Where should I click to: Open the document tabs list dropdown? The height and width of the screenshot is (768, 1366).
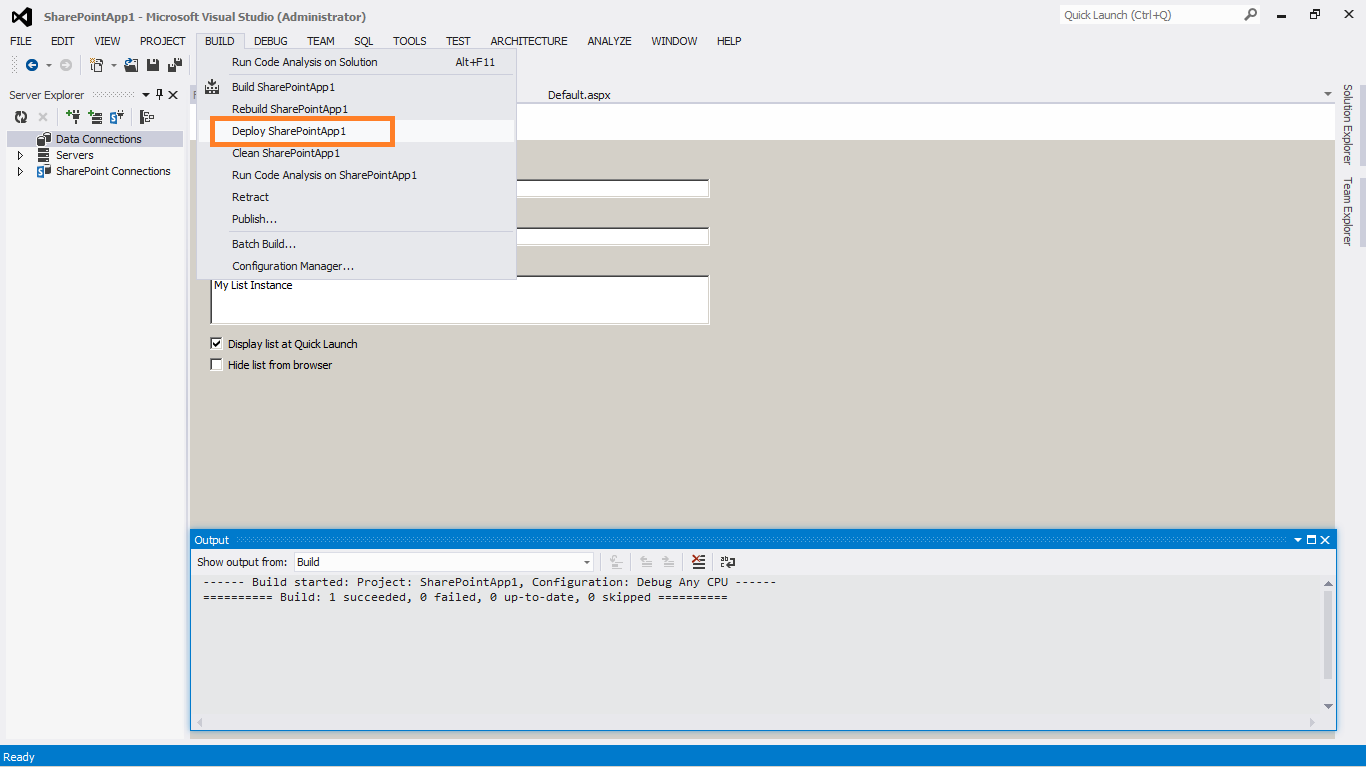1327,95
